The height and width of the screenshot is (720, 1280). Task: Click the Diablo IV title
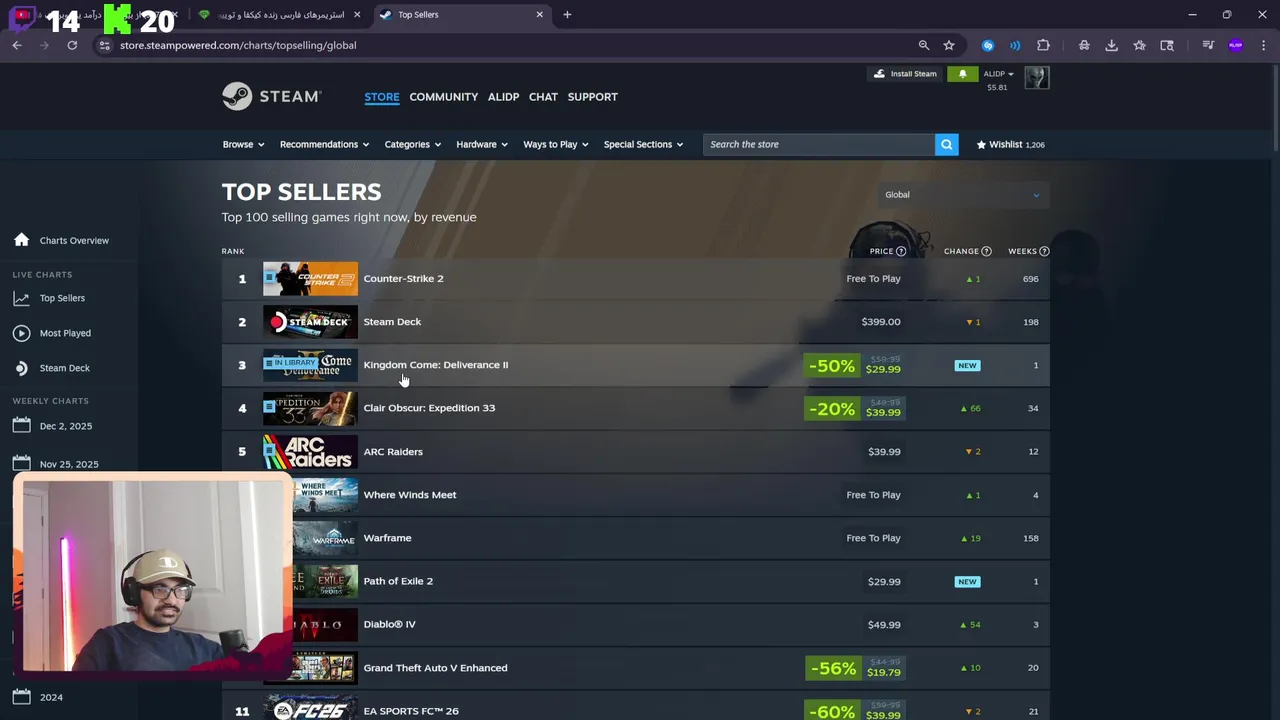[389, 624]
